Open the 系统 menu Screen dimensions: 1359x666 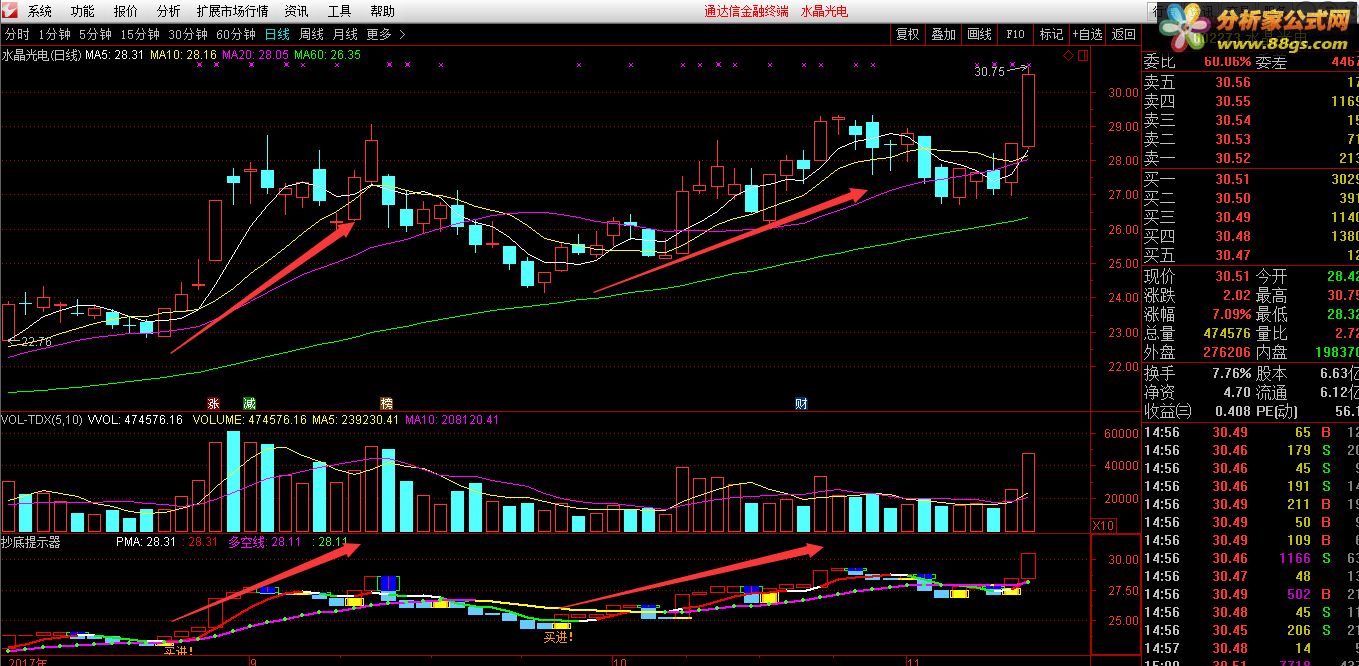click(x=40, y=11)
